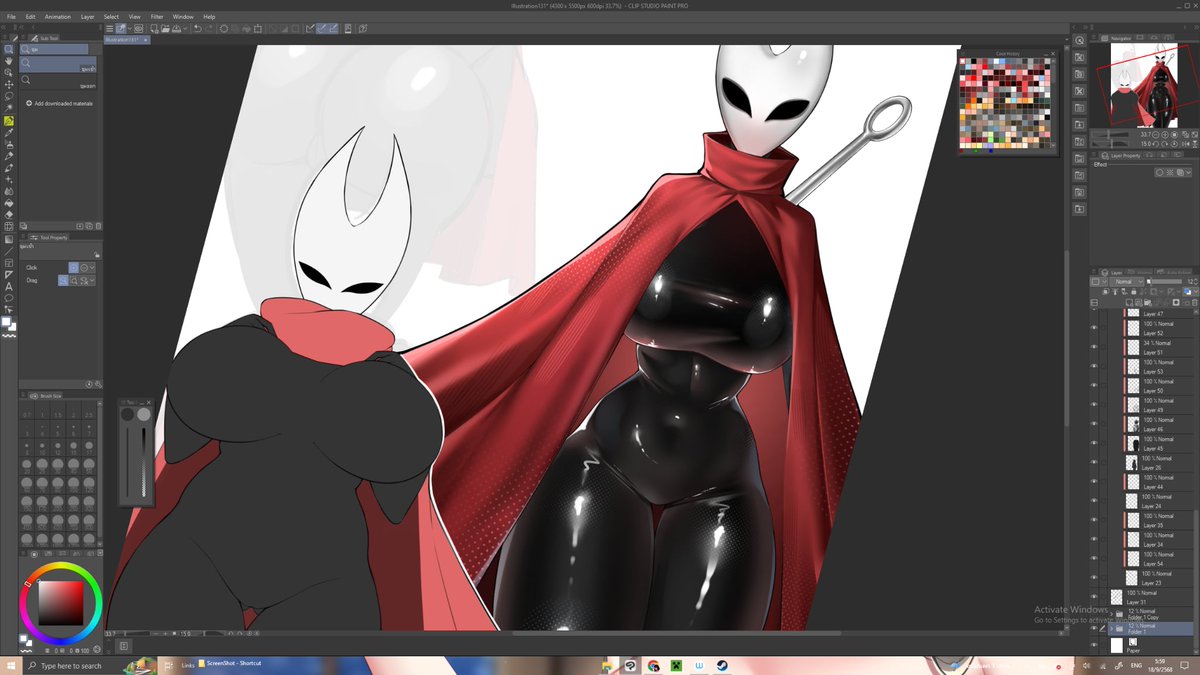
Task: Open ScreenShot - Shortcut taskbar item
Action: pyautogui.click(x=229, y=664)
